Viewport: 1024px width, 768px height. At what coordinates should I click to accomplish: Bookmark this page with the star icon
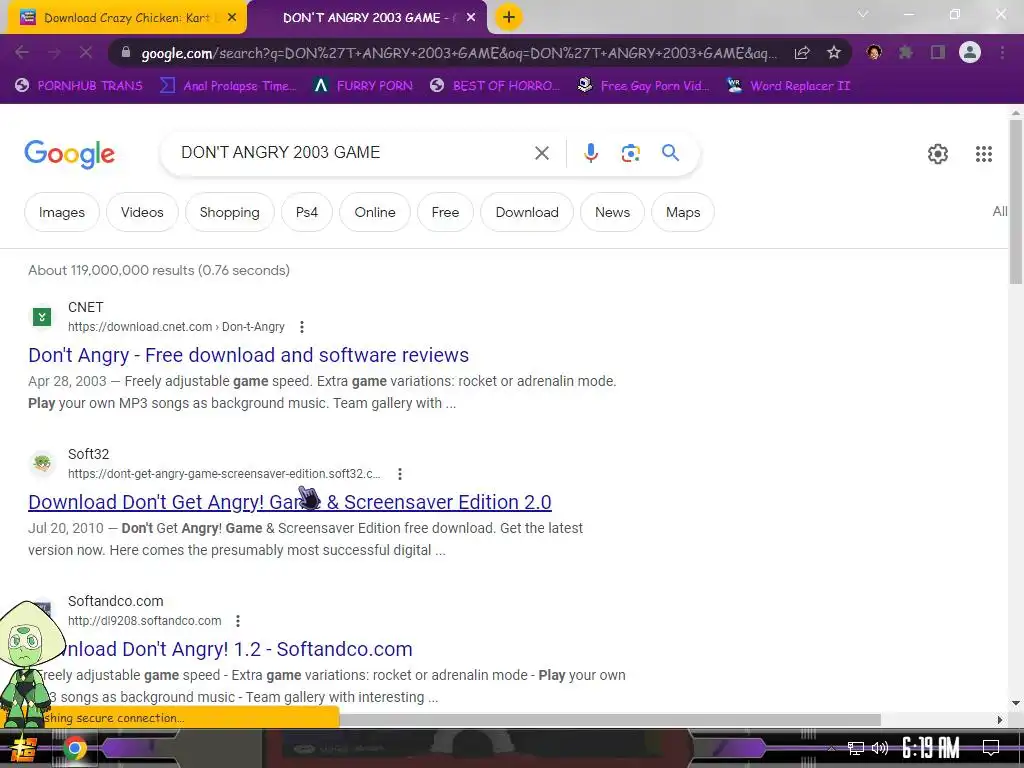(833, 53)
